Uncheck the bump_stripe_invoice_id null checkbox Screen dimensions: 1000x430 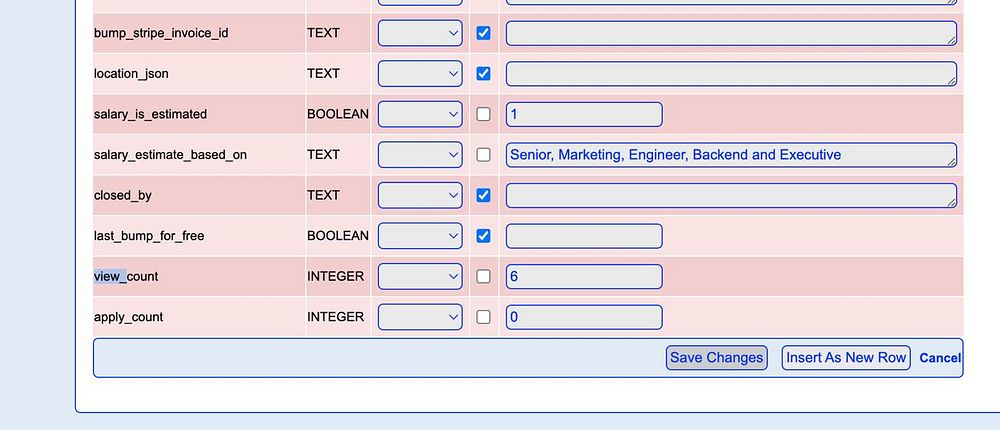pyautogui.click(x=484, y=33)
